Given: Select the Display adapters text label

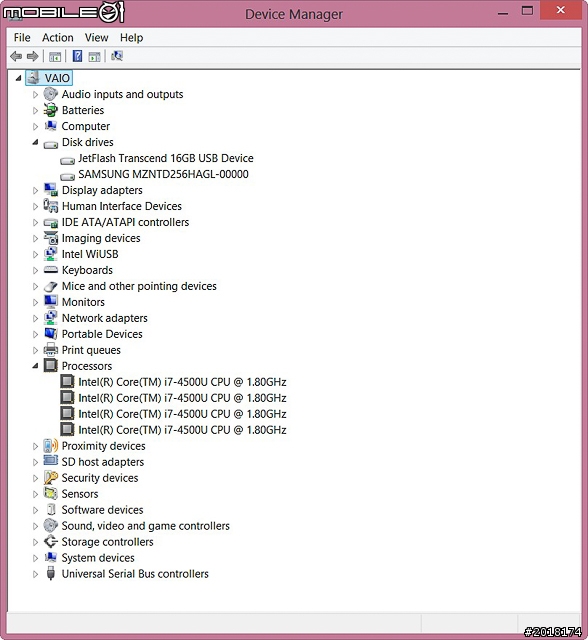Looking at the screenshot, I should point(102,190).
